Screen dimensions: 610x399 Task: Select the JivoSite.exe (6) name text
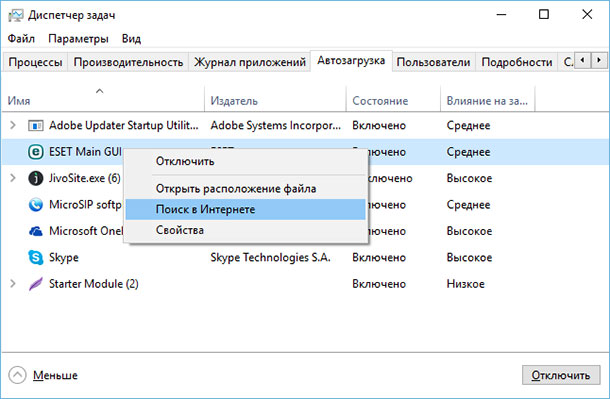[x=85, y=178]
